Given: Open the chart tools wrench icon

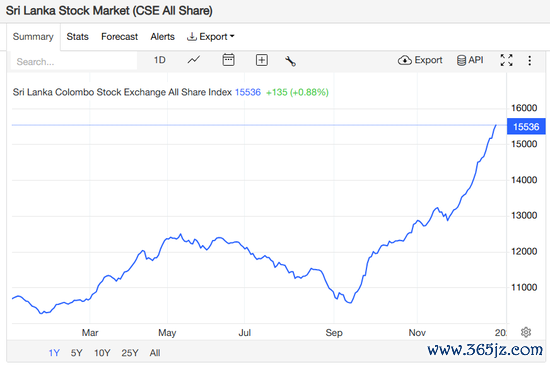Looking at the screenshot, I should pyautogui.click(x=290, y=61).
